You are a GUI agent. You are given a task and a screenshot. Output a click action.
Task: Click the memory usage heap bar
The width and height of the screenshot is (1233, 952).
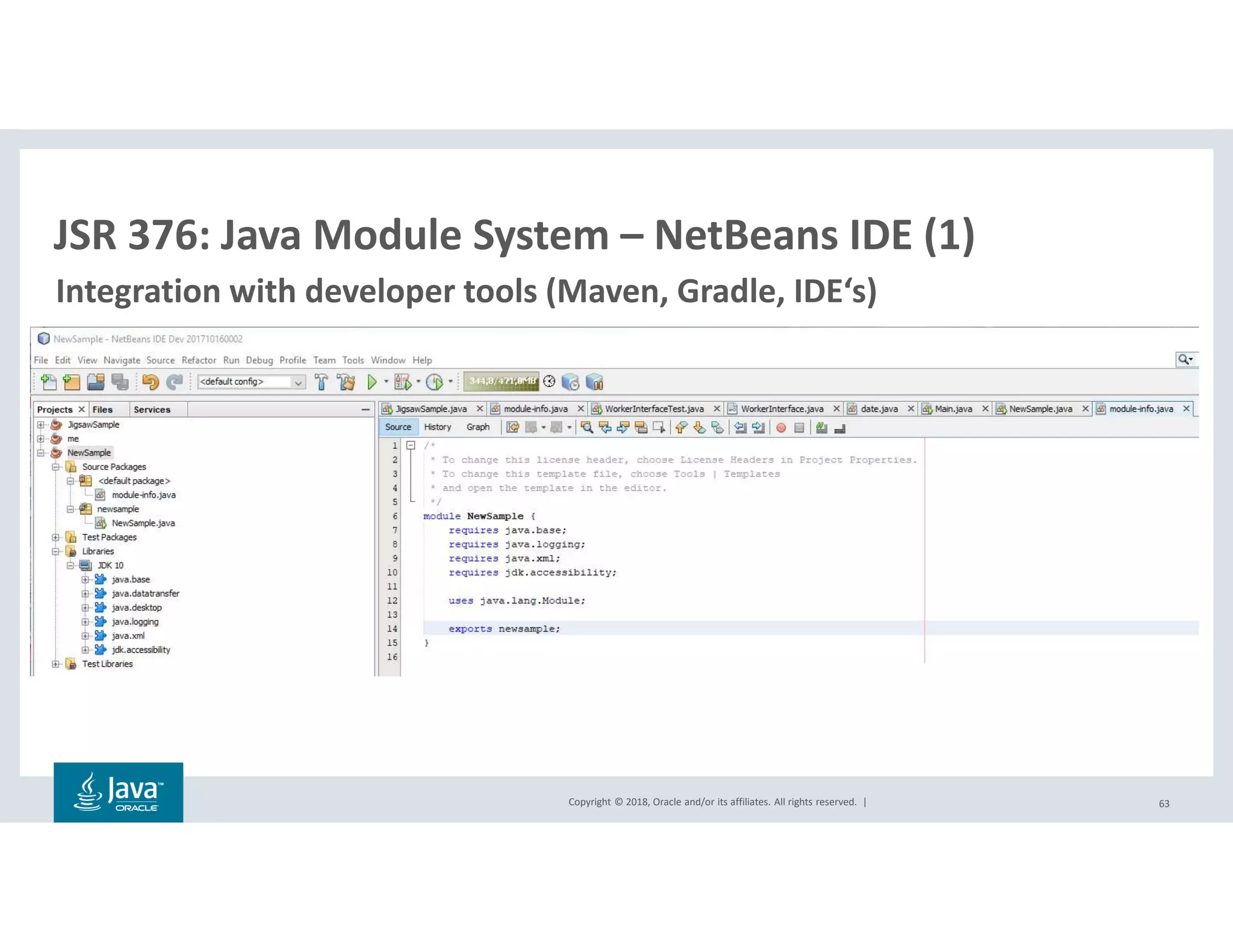(502, 381)
